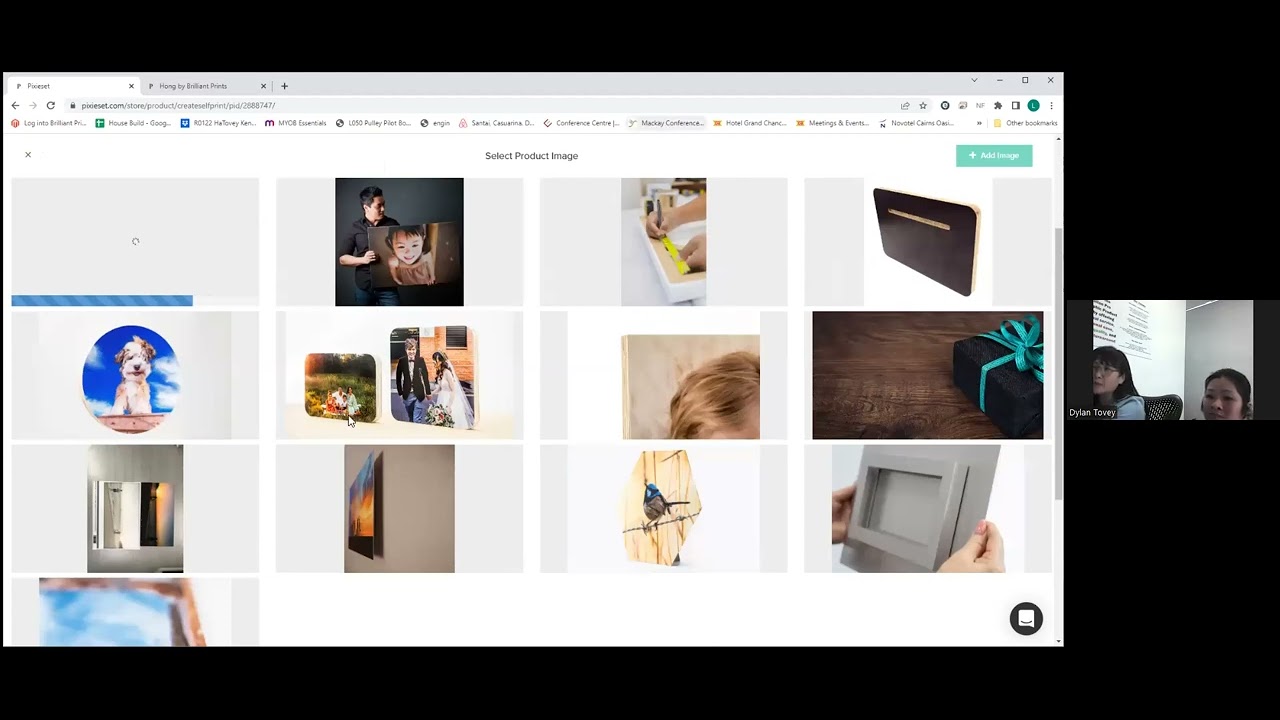Select the gift box with teal ribbon image
Viewport: 1280px width, 720px height.
click(x=927, y=375)
